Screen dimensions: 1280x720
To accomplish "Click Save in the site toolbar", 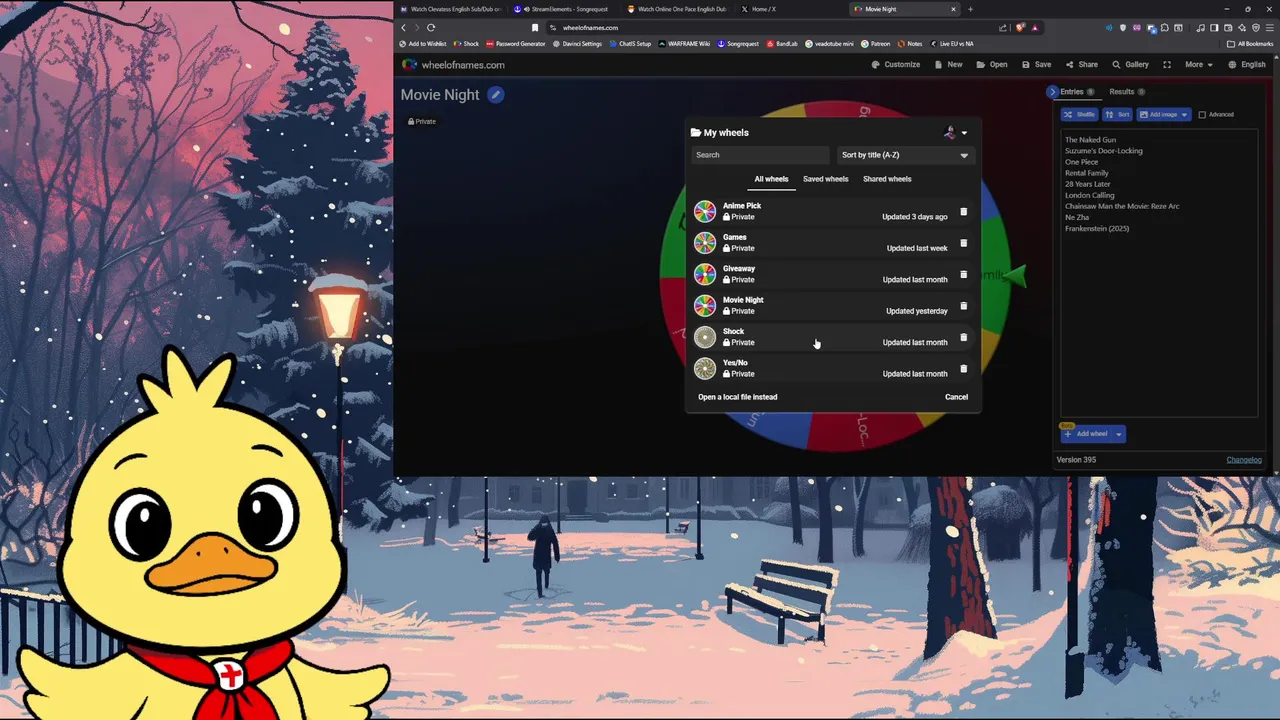I will [x=1036, y=65].
